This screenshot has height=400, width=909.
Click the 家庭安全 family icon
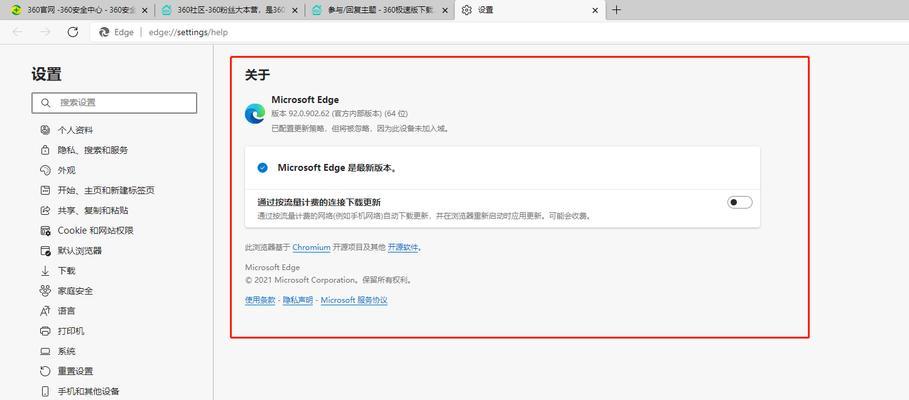tap(45, 291)
